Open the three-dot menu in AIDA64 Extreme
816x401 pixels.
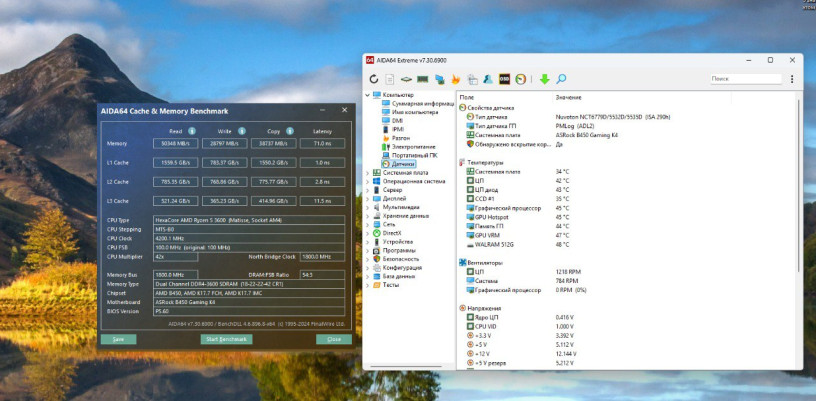[x=792, y=79]
